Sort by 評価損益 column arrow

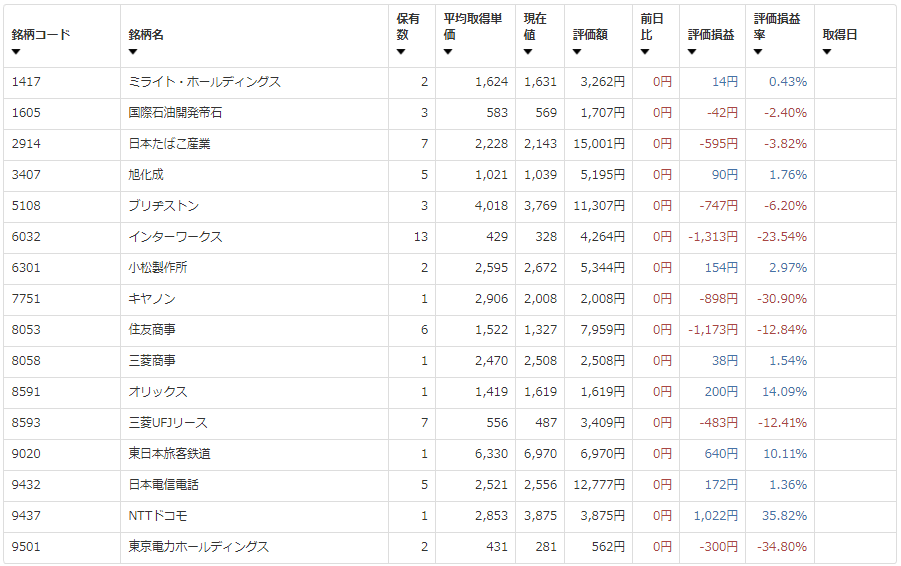click(692, 52)
